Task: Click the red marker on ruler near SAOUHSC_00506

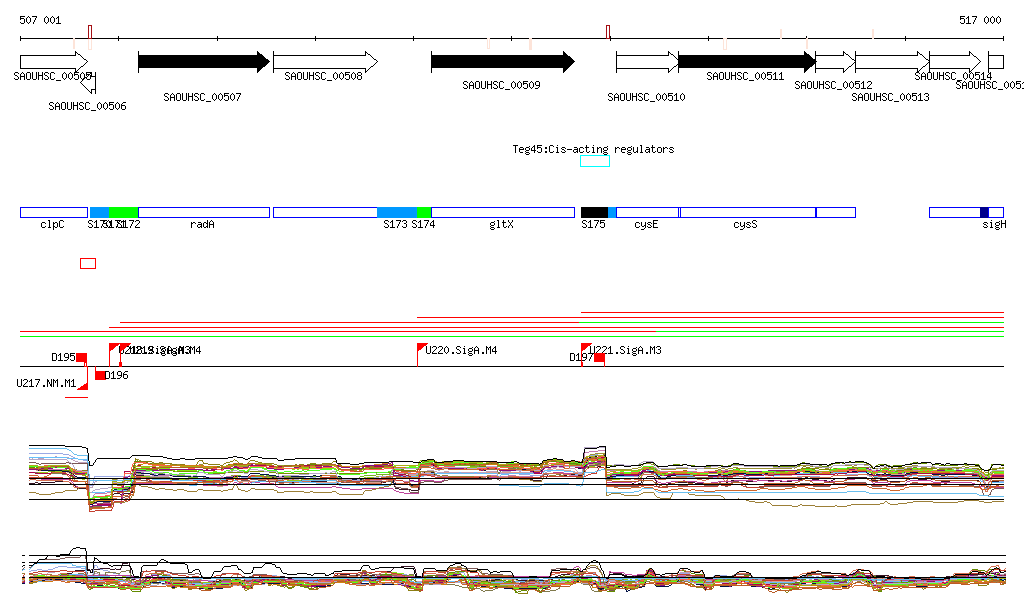Action: [90, 32]
